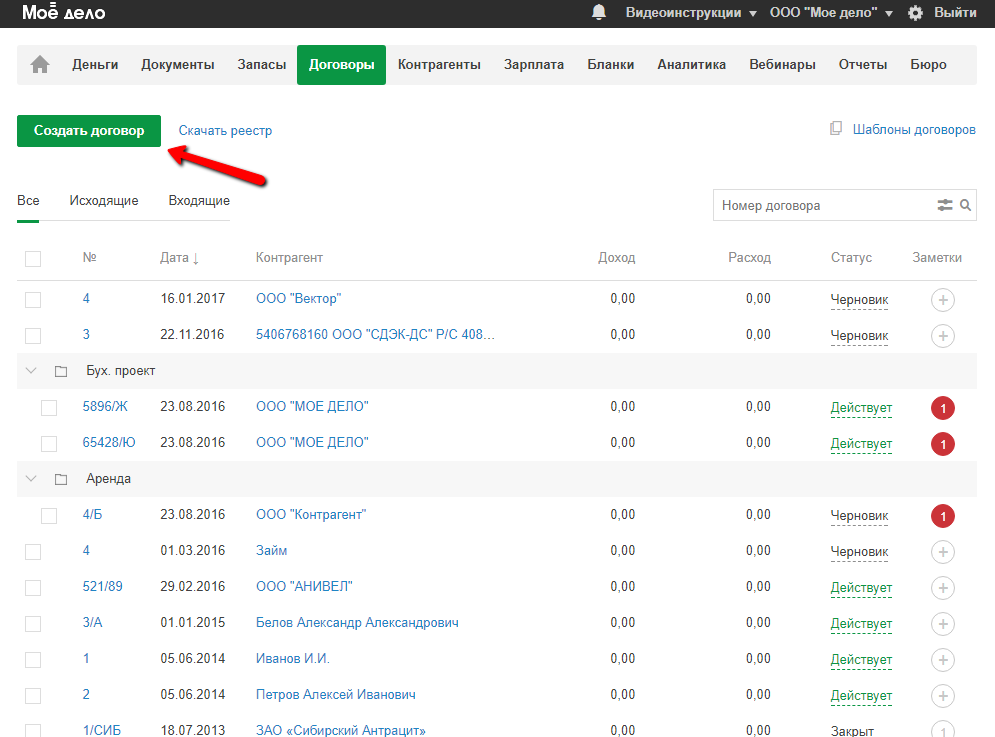This screenshot has width=995, height=737.
Task: Open red note badge for contract 4/Б
Action: coord(942,515)
